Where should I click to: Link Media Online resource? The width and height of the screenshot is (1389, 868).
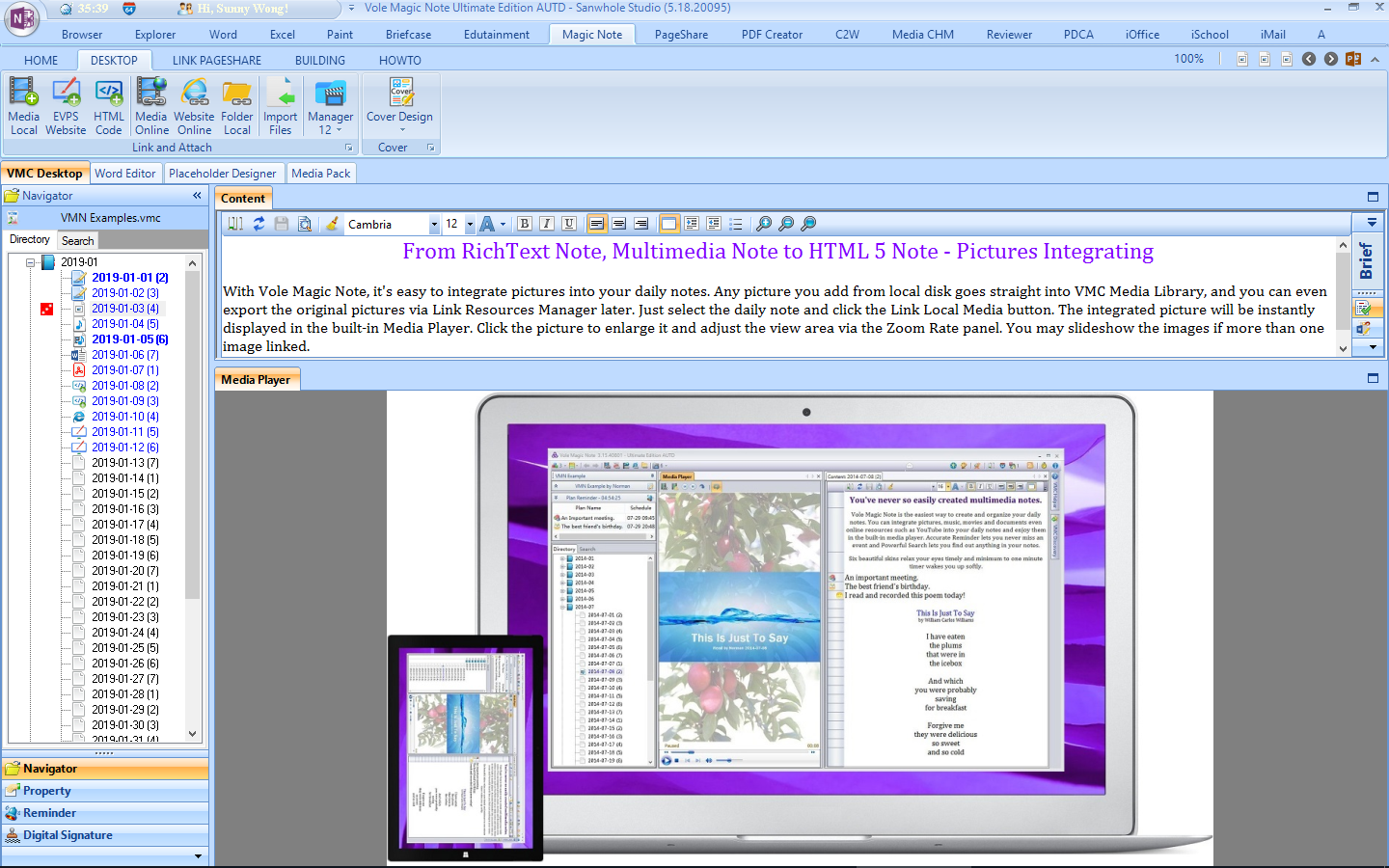(x=151, y=106)
